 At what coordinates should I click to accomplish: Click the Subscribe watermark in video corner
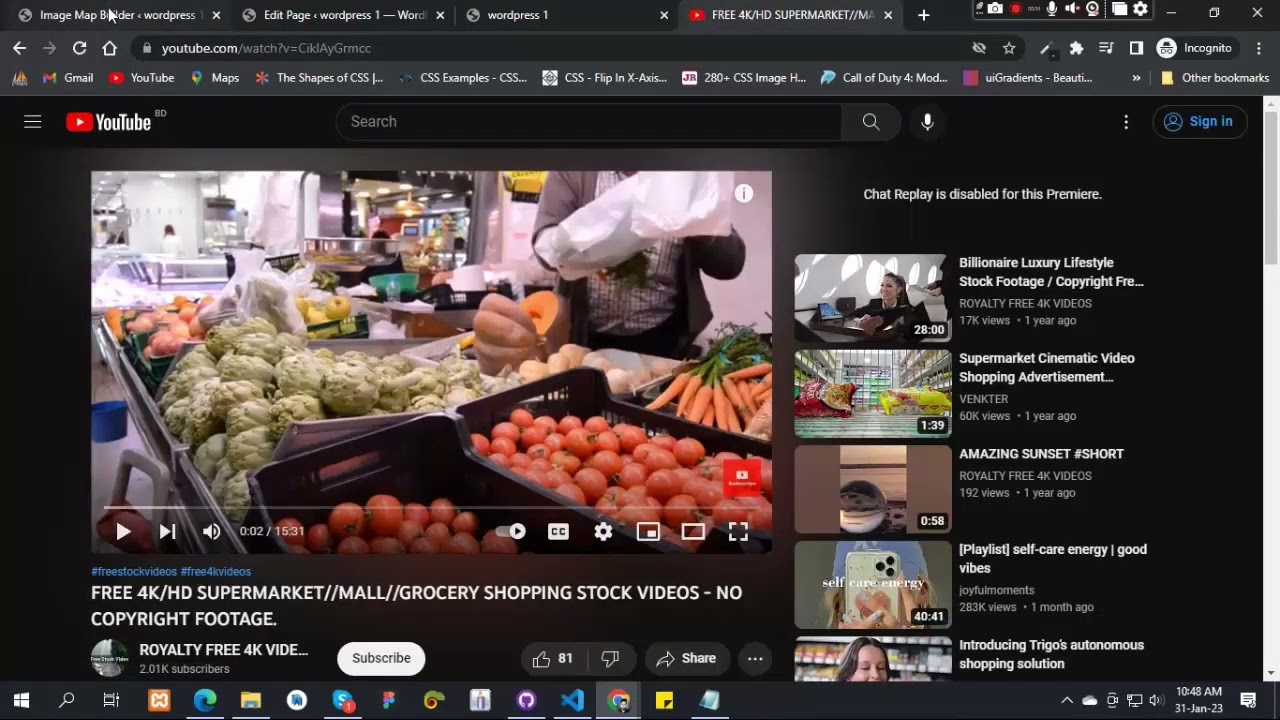click(742, 477)
